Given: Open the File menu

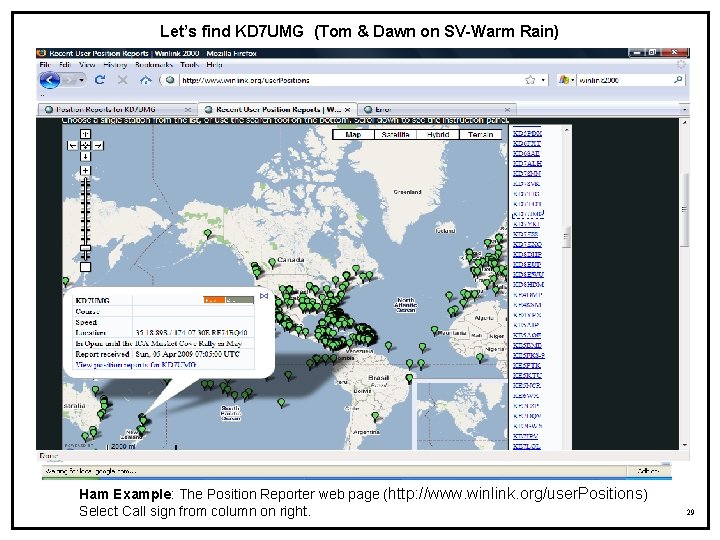Looking at the screenshot, I should point(45,65).
